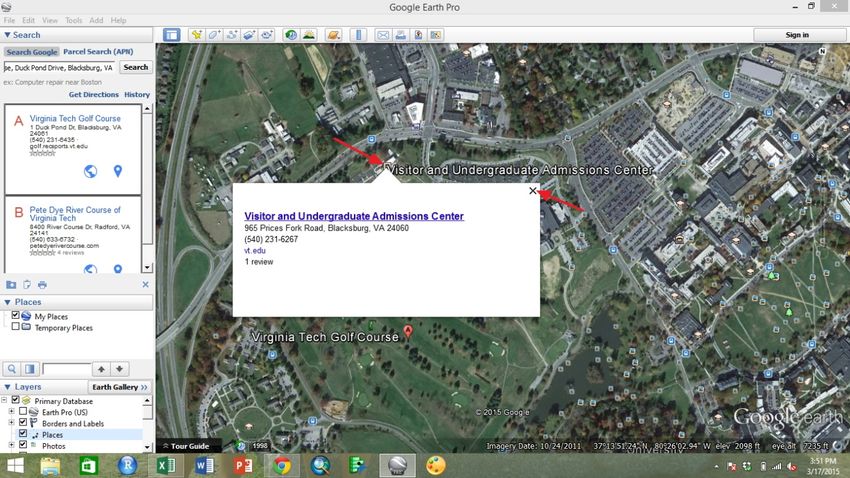Click the search address input field
Viewport: 850px width, 478px height.
[60, 68]
